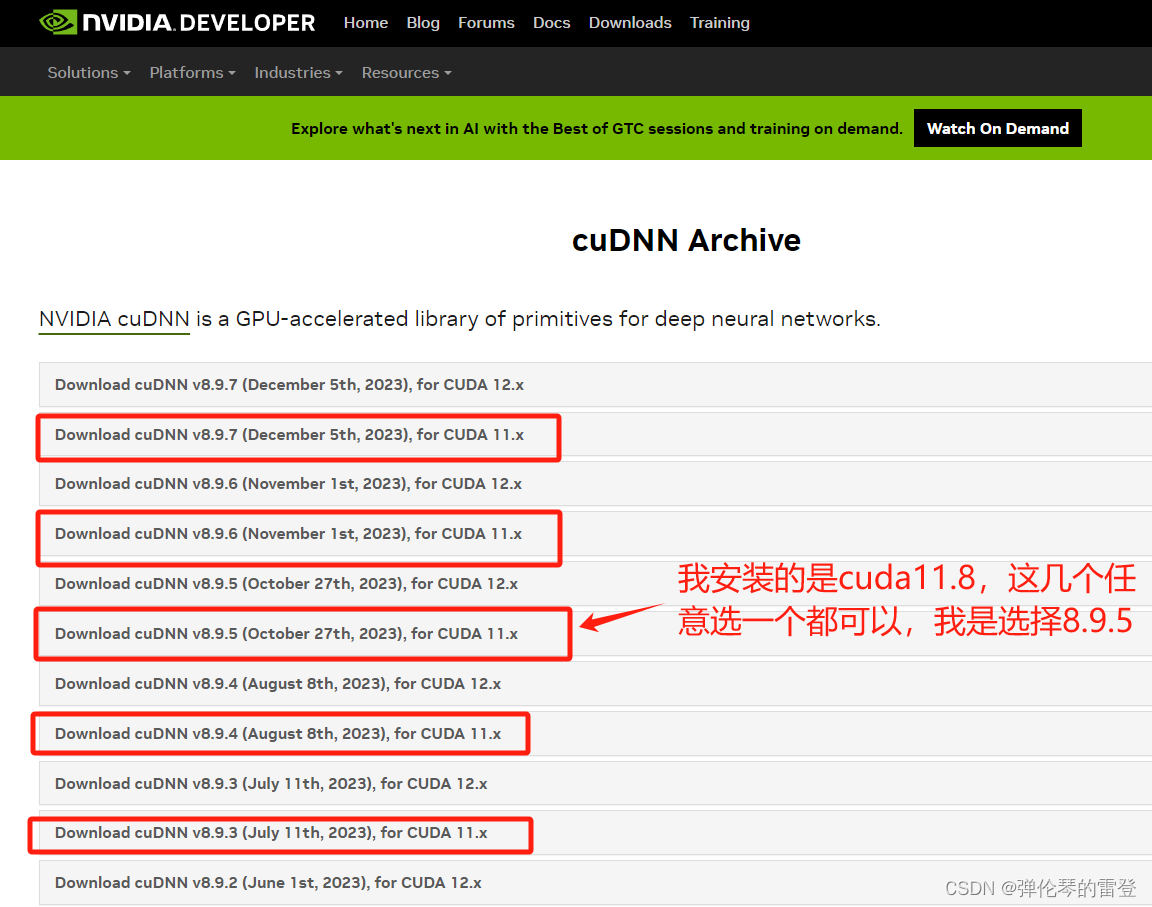Click the cuDNN Archive heading
This screenshot has width=1152, height=907.
coord(686,240)
